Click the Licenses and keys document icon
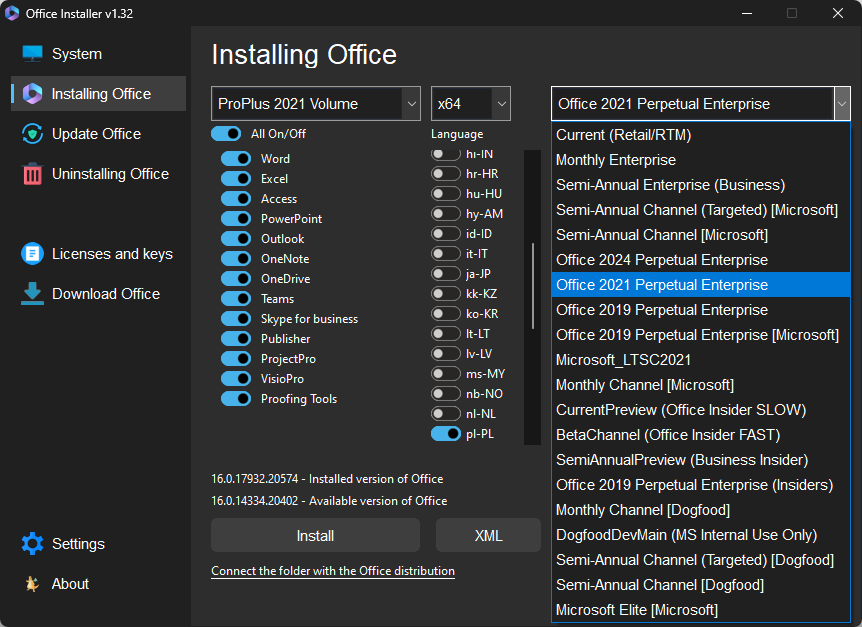The image size is (862, 627). pyautogui.click(x=32, y=253)
